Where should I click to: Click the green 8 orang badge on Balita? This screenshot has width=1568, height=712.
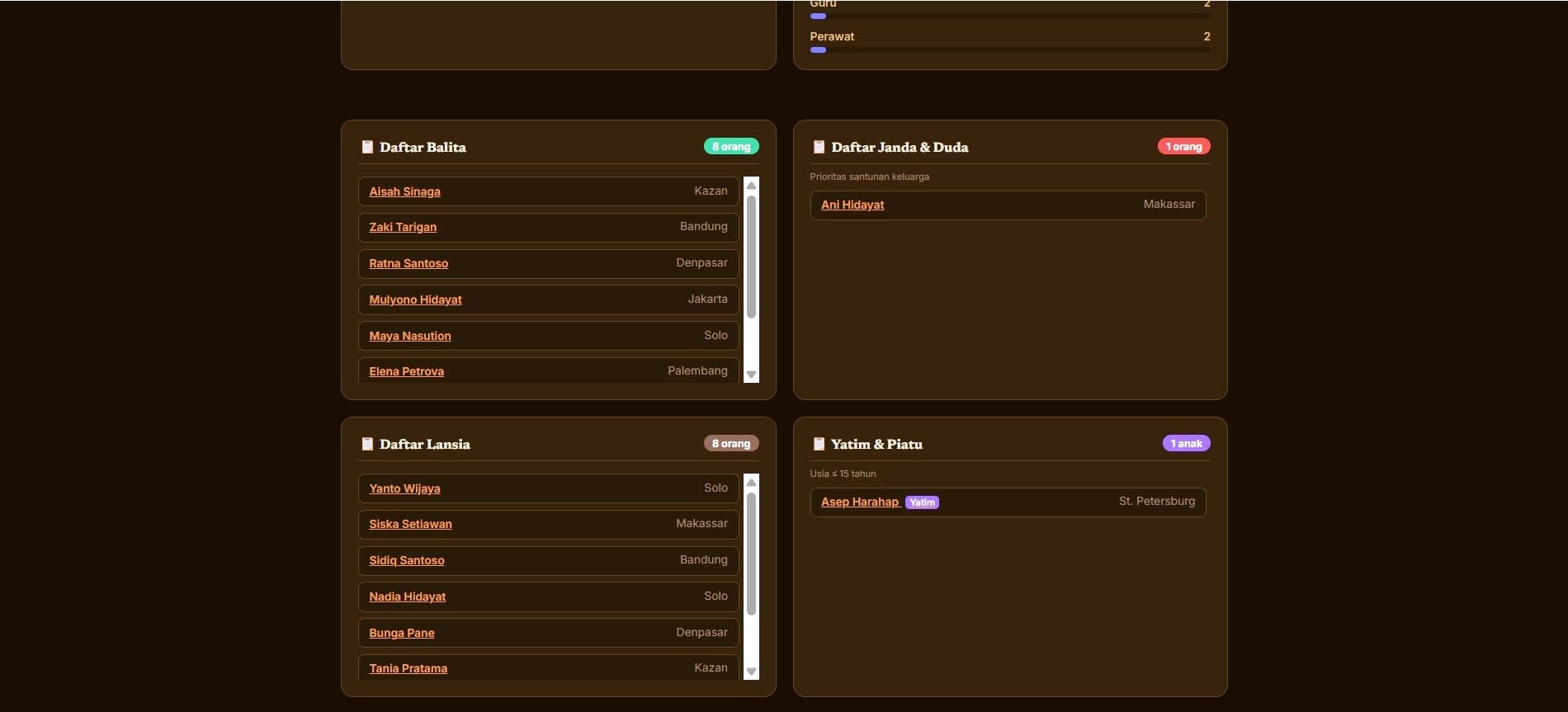pyautogui.click(x=731, y=146)
